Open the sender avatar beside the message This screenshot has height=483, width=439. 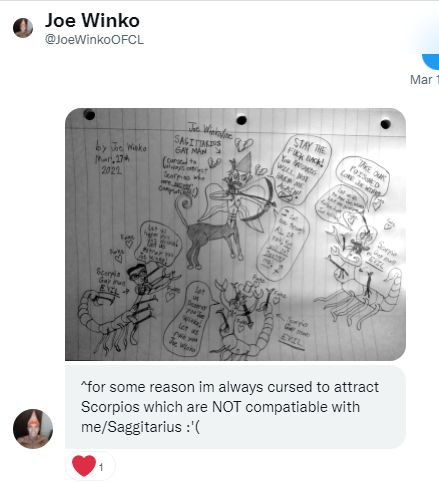coord(33,429)
